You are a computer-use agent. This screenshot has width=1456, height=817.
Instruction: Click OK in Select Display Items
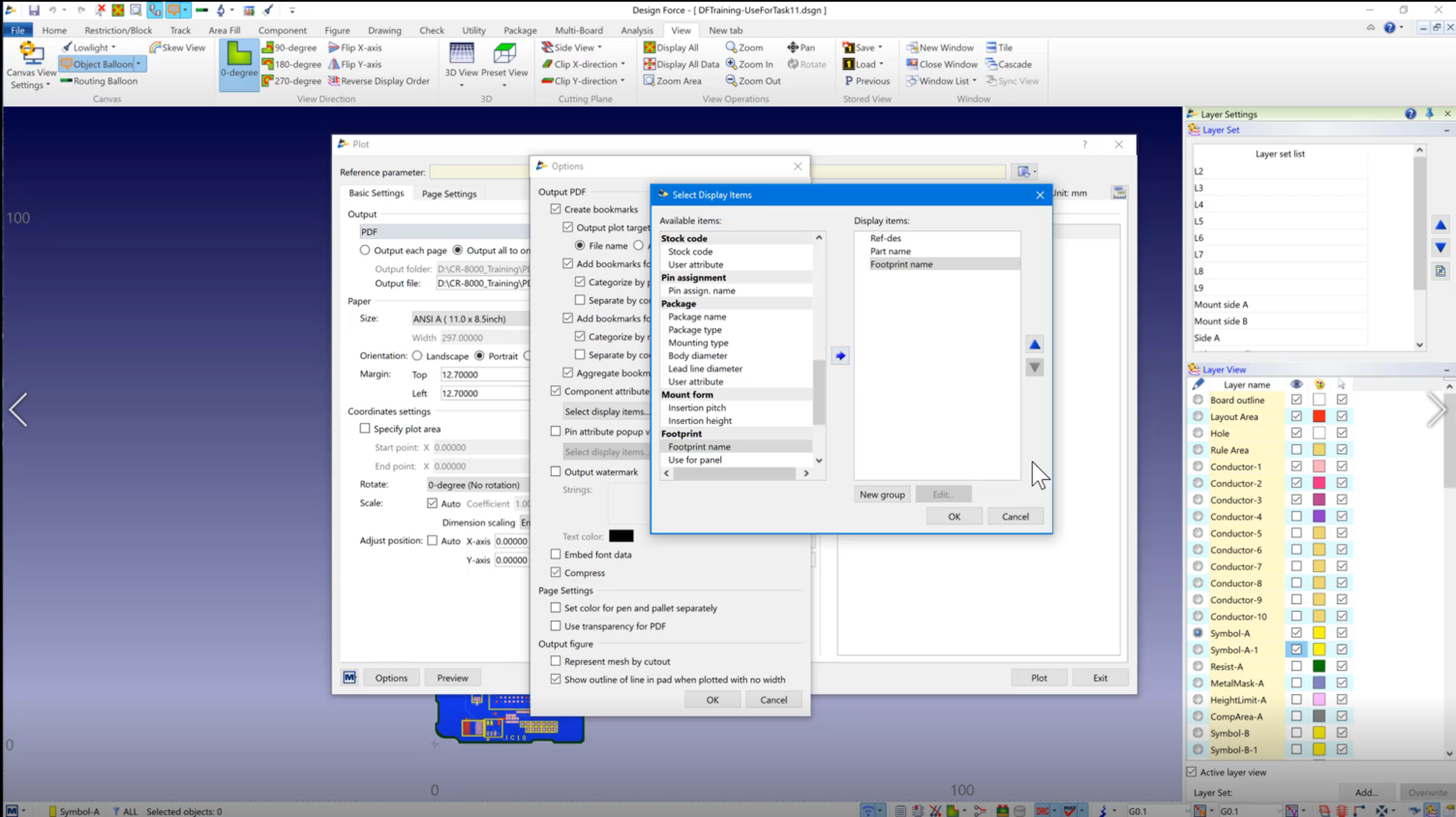954,517
